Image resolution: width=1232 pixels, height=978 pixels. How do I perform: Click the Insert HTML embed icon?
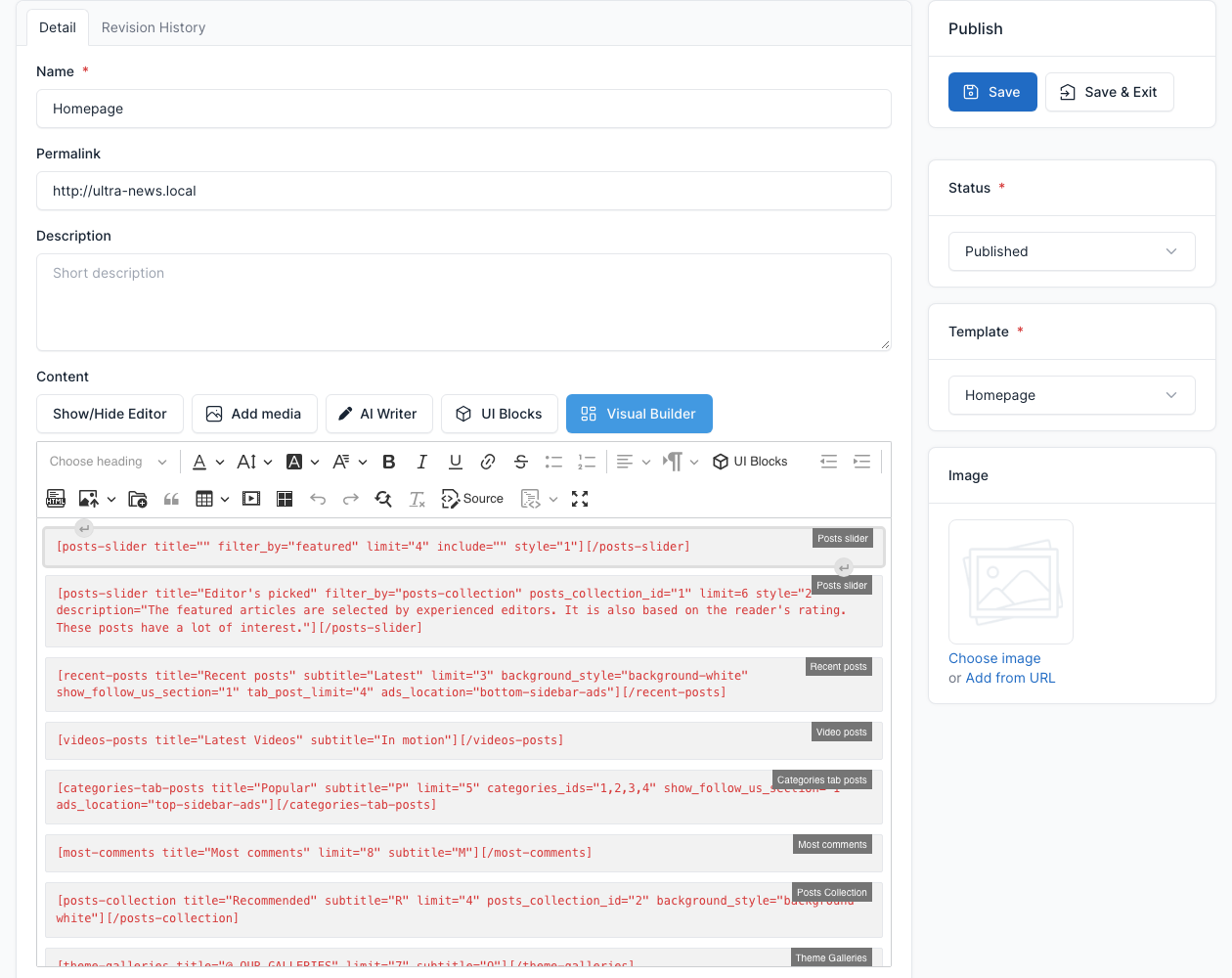pos(56,499)
